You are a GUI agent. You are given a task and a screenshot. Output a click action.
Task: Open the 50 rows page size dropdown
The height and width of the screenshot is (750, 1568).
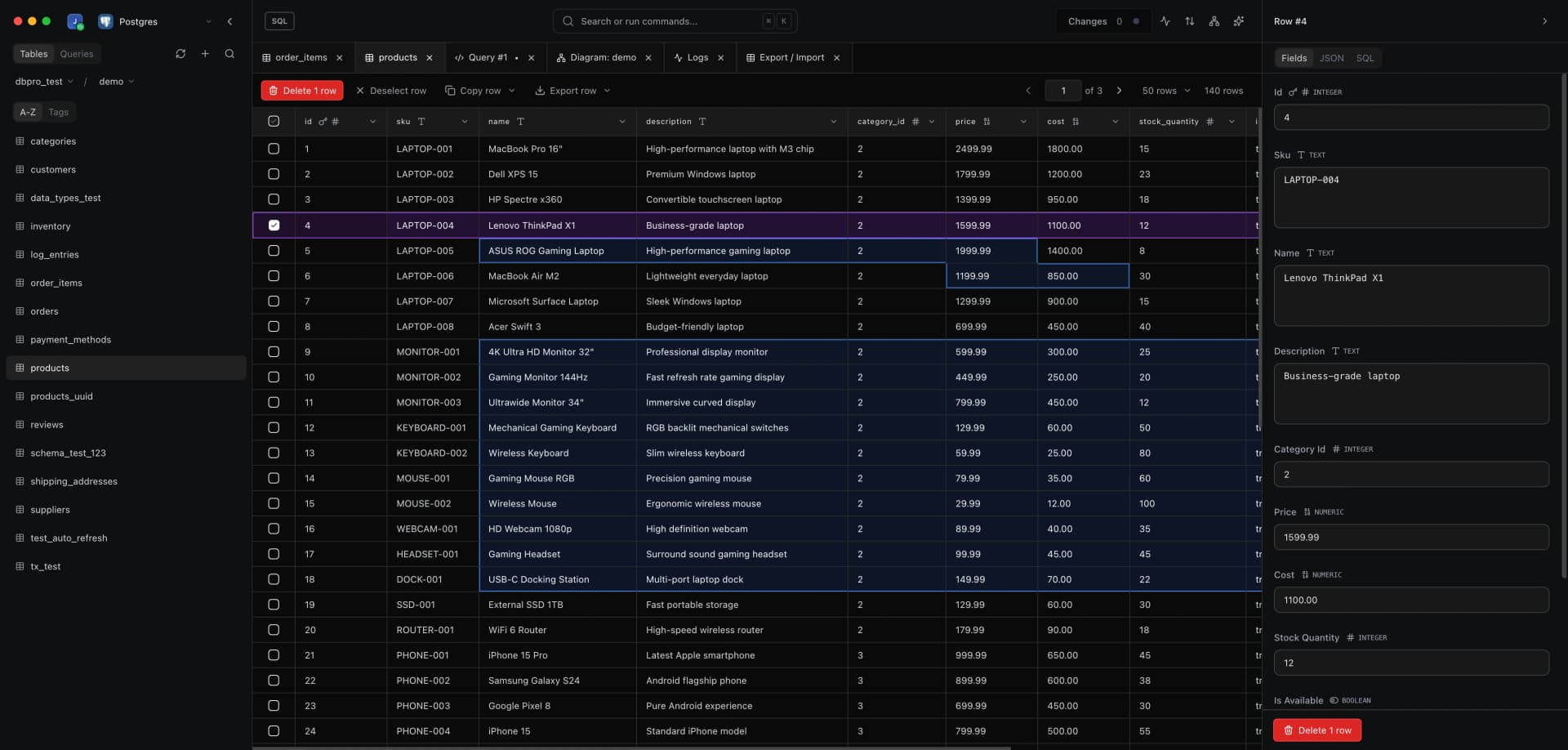point(1166,91)
